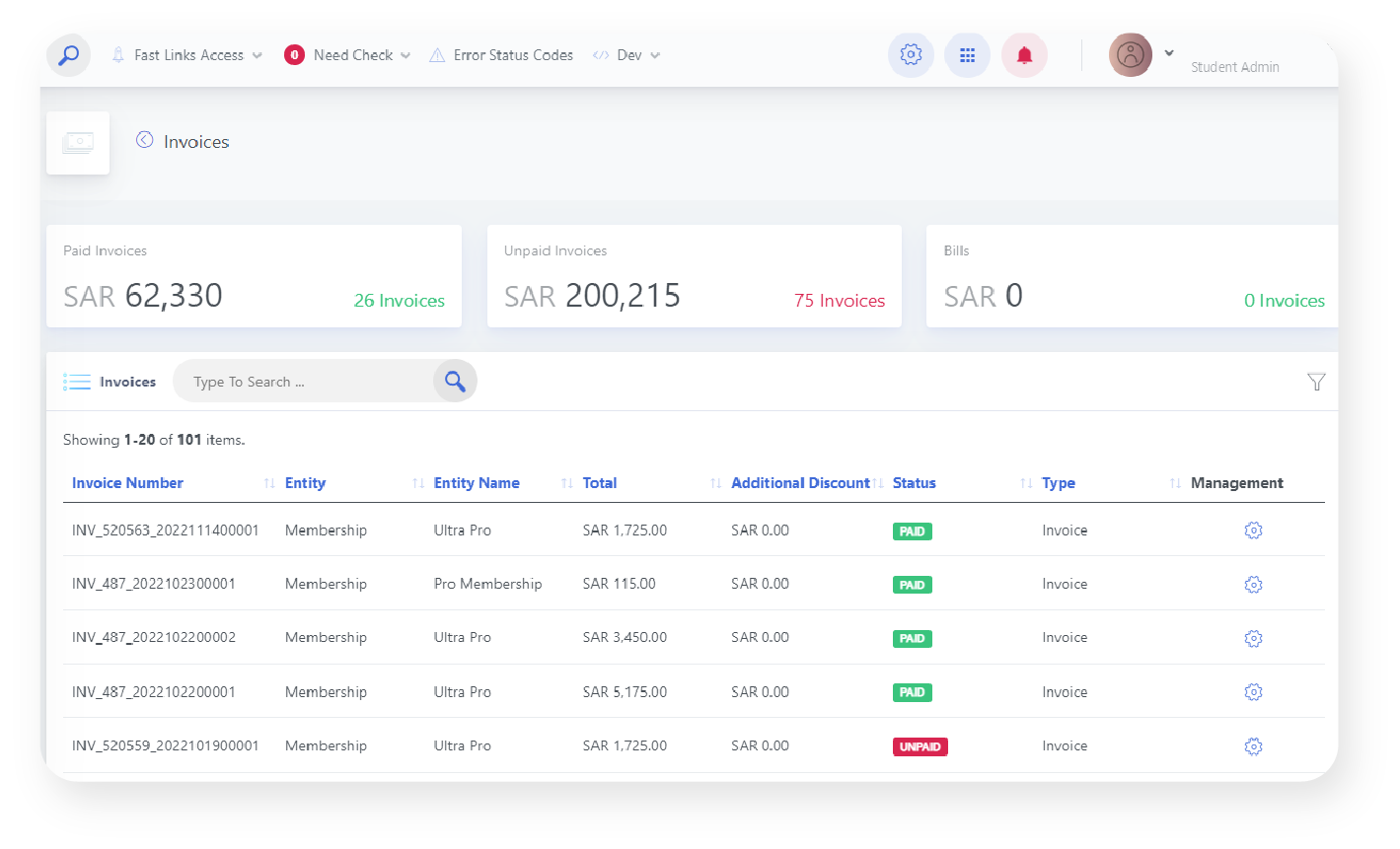The image size is (1400, 849).
Task: Select invoice number INV_520559_2022101900001
Action: [166, 745]
